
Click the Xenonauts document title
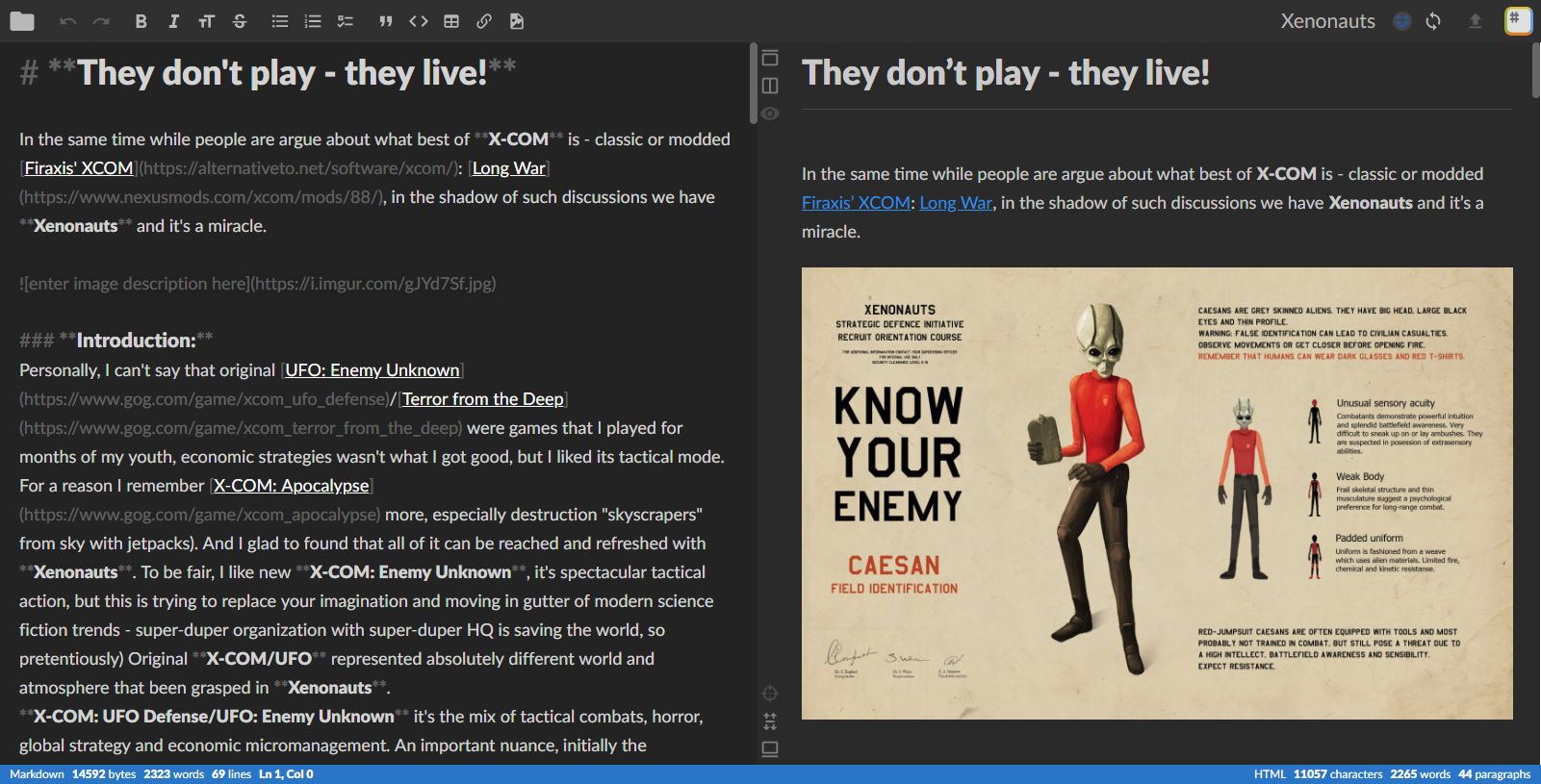(1327, 21)
